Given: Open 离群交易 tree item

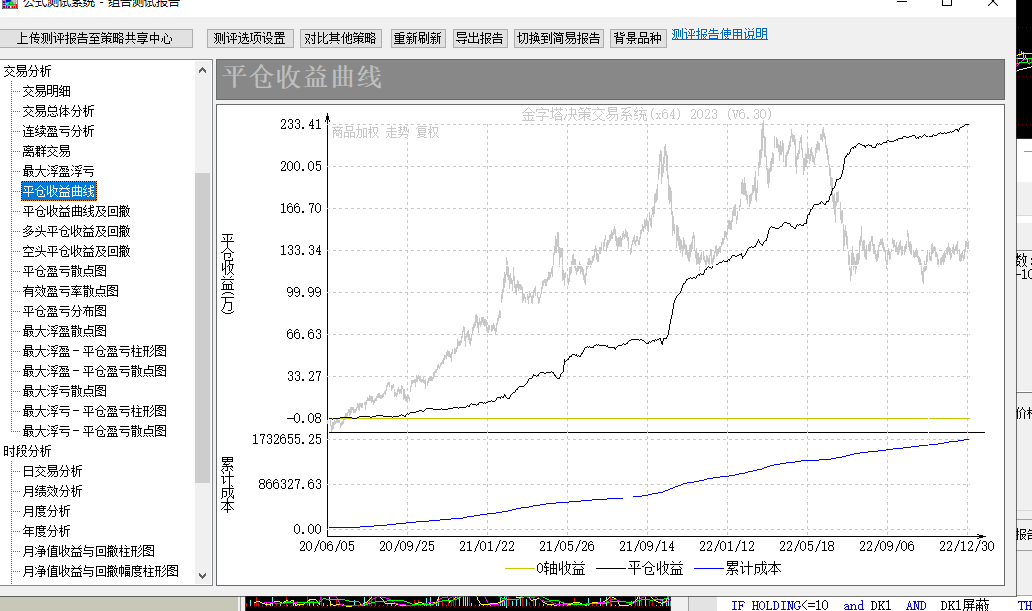Looking at the screenshot, I should click(47, 151).
